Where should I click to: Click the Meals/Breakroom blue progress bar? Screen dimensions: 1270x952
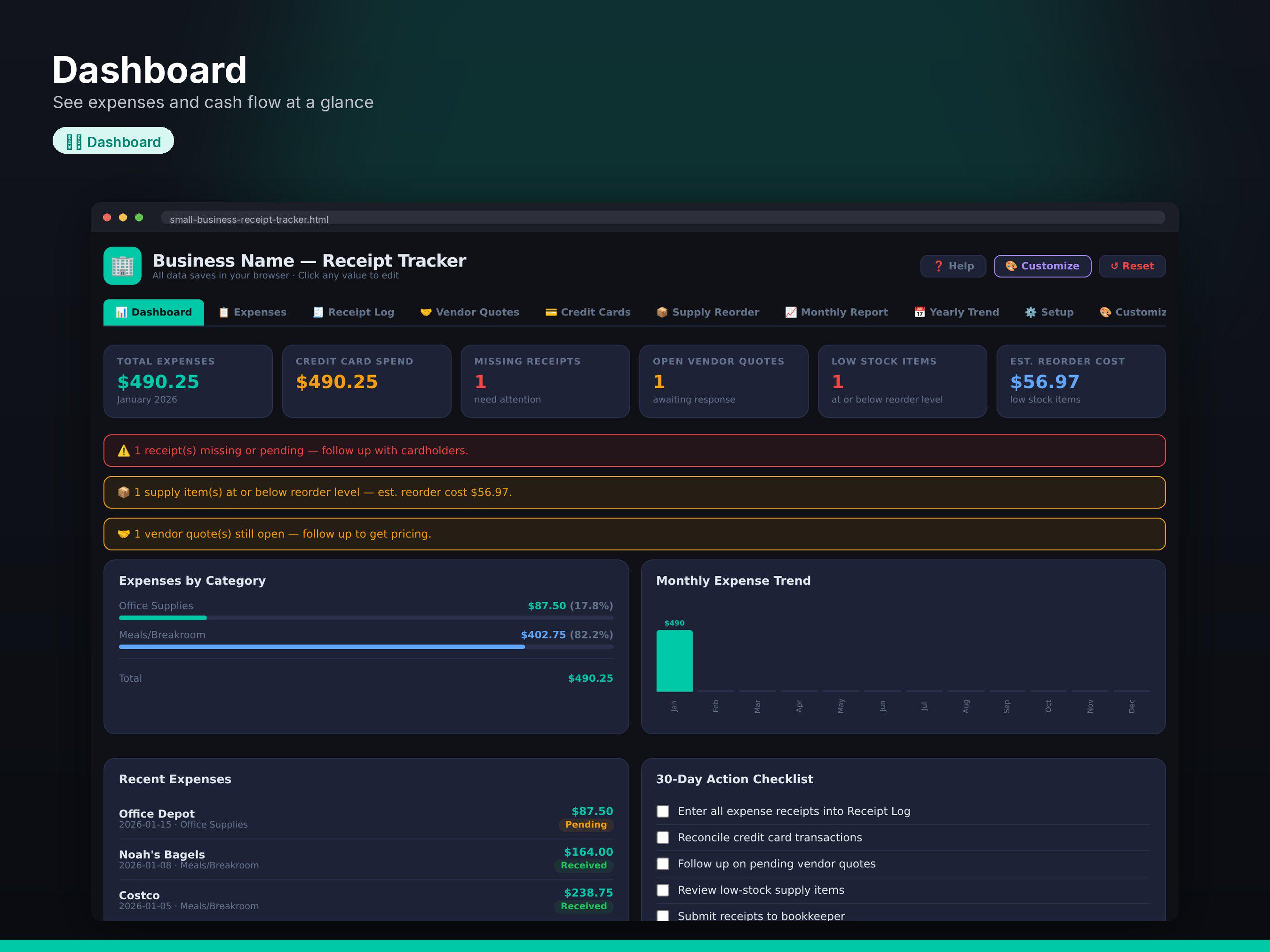tap(322, 647)
